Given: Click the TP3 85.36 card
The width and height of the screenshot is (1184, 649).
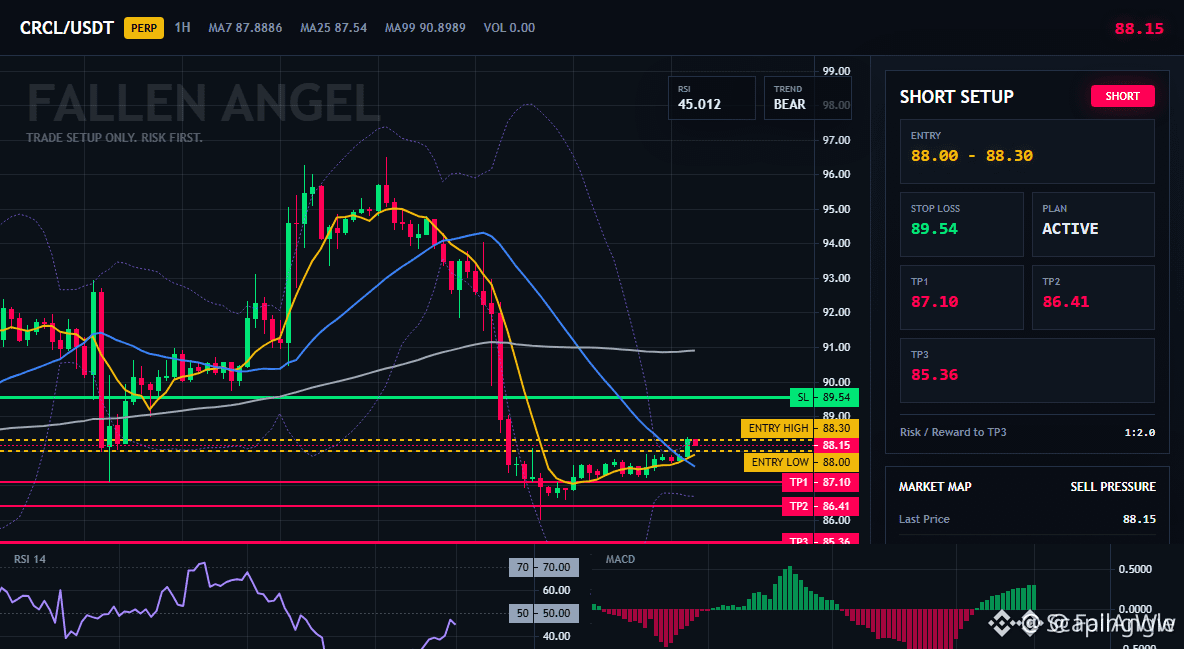Looking at the screenshot, I should click(x=1027, y=370).
